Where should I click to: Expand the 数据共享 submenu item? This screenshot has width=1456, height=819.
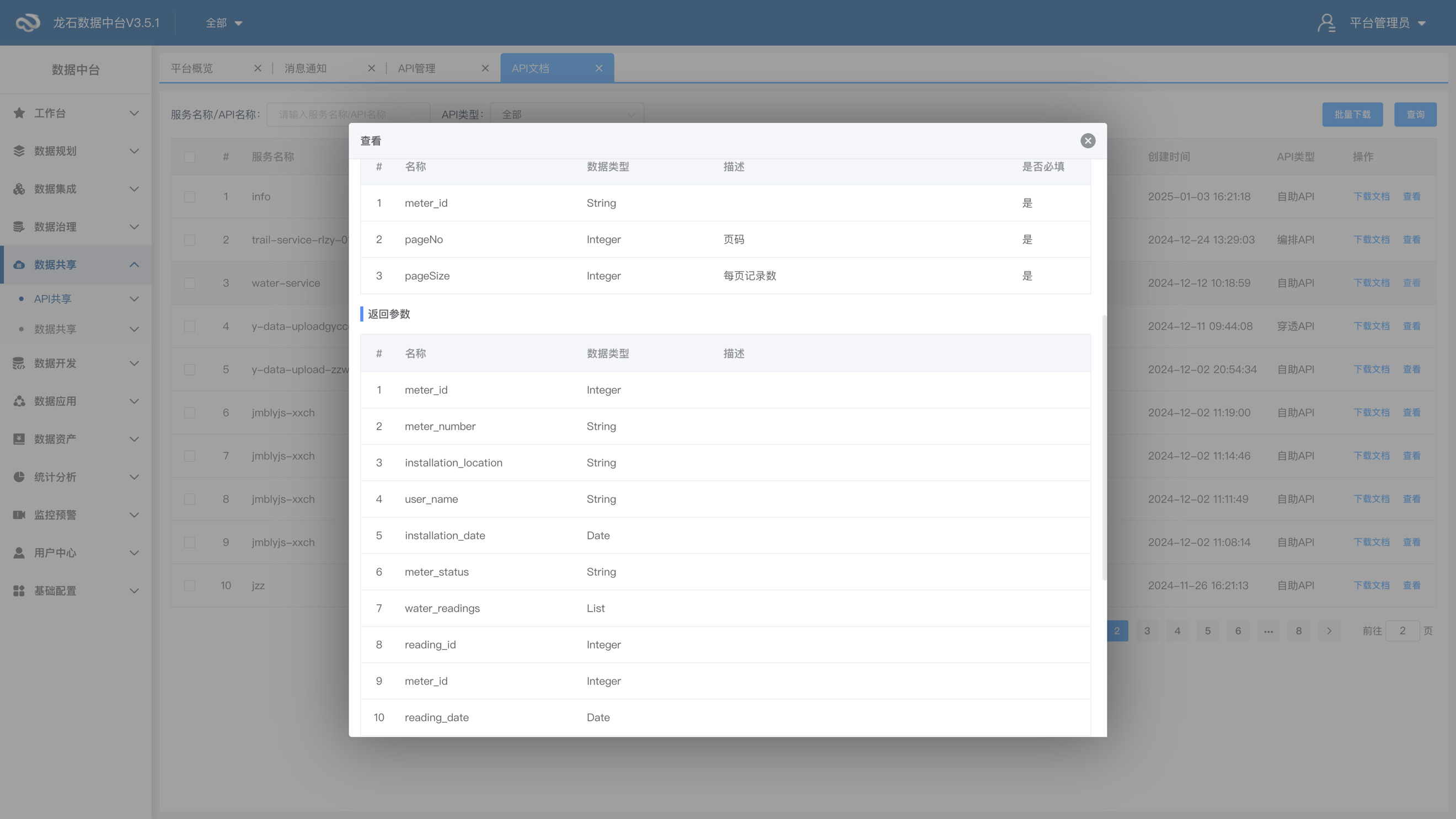(x=134, y=329)
